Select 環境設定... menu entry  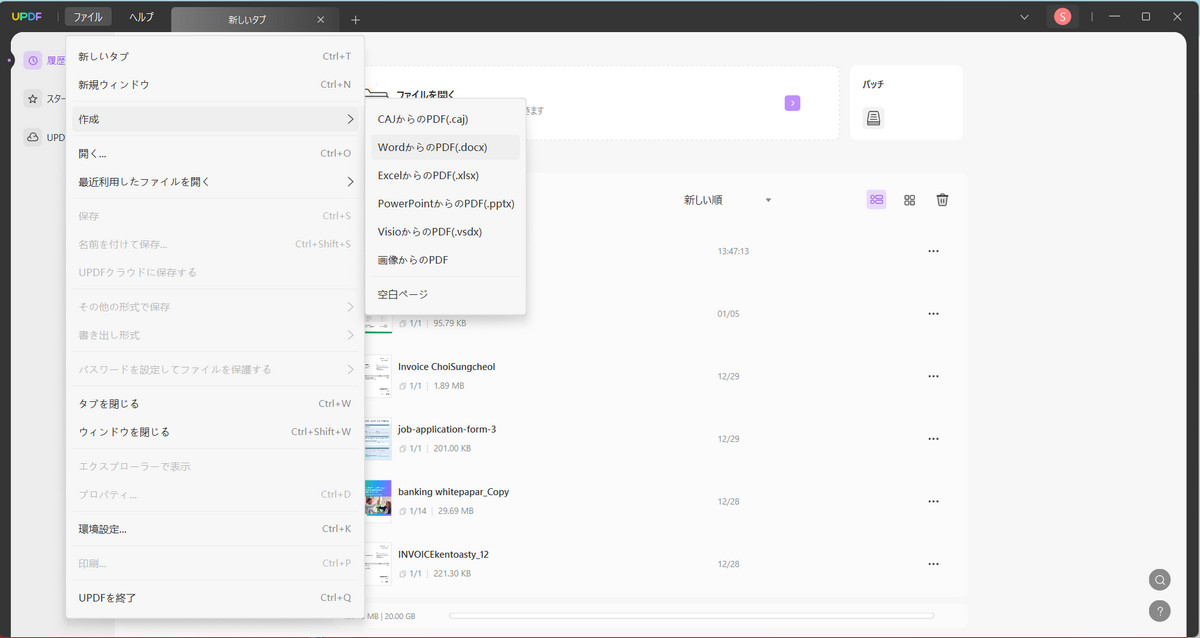click(215, 528)
